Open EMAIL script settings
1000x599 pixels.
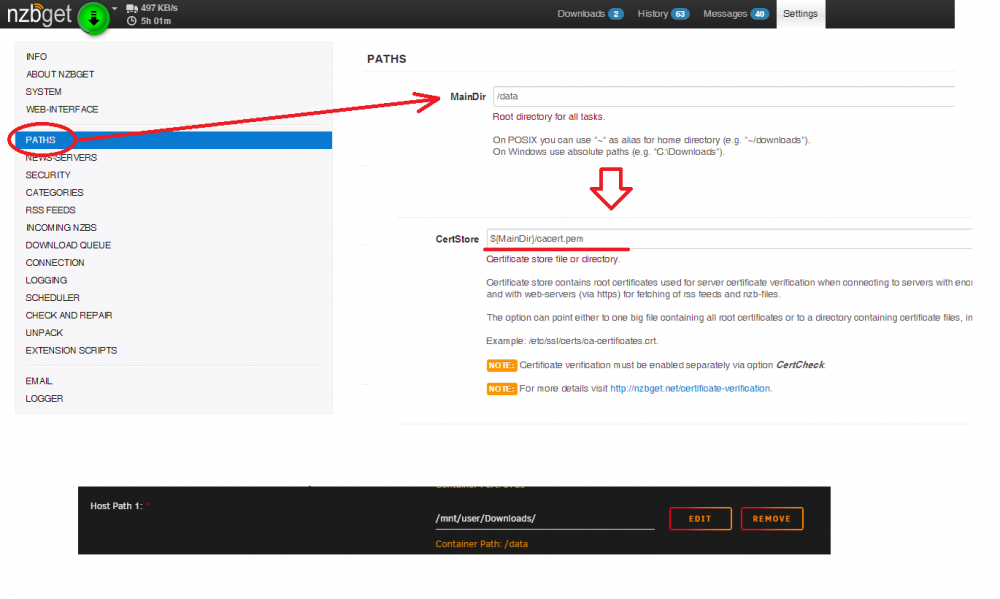39,381
